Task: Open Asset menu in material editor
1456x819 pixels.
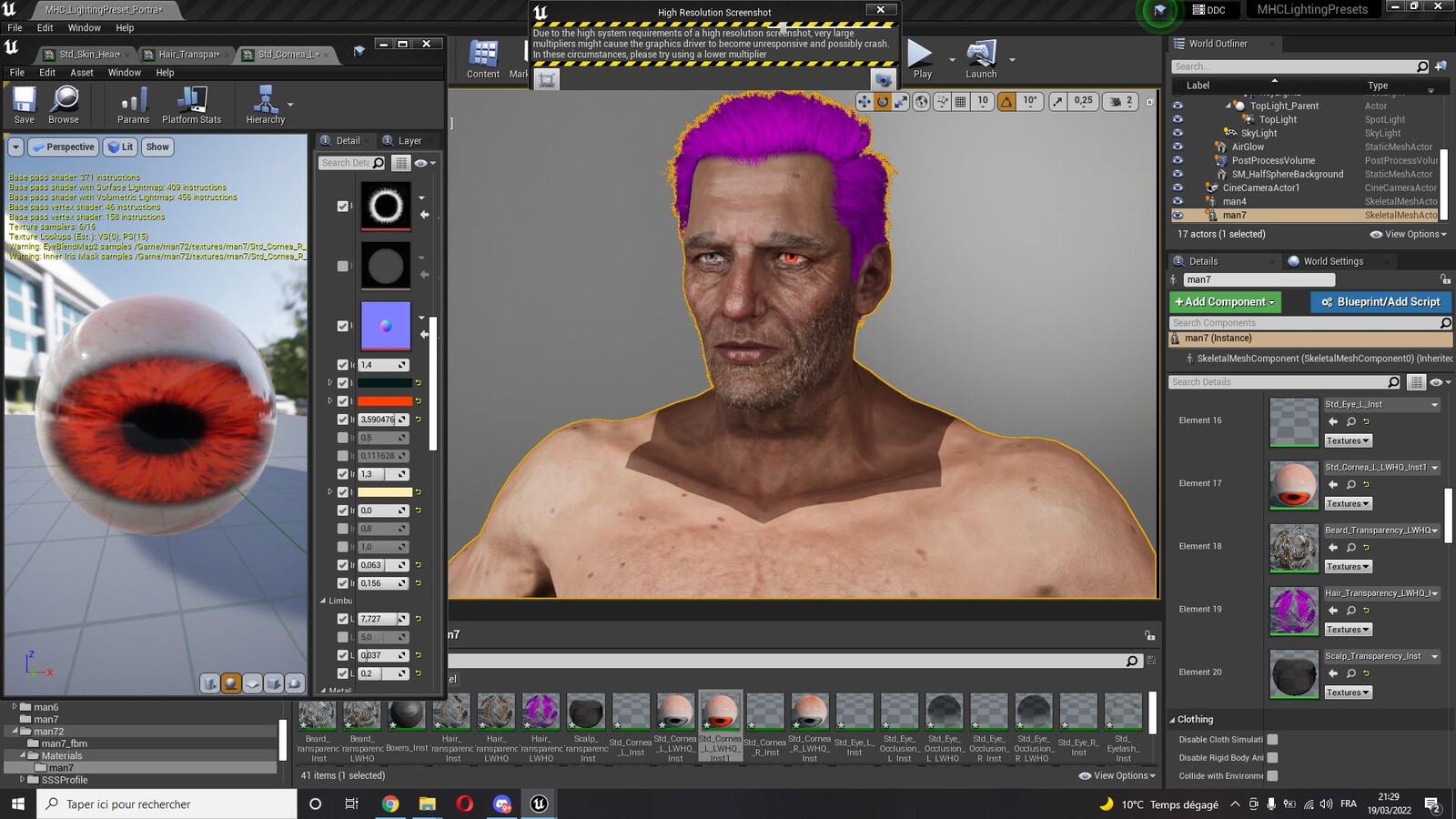Action: (82, 73)
